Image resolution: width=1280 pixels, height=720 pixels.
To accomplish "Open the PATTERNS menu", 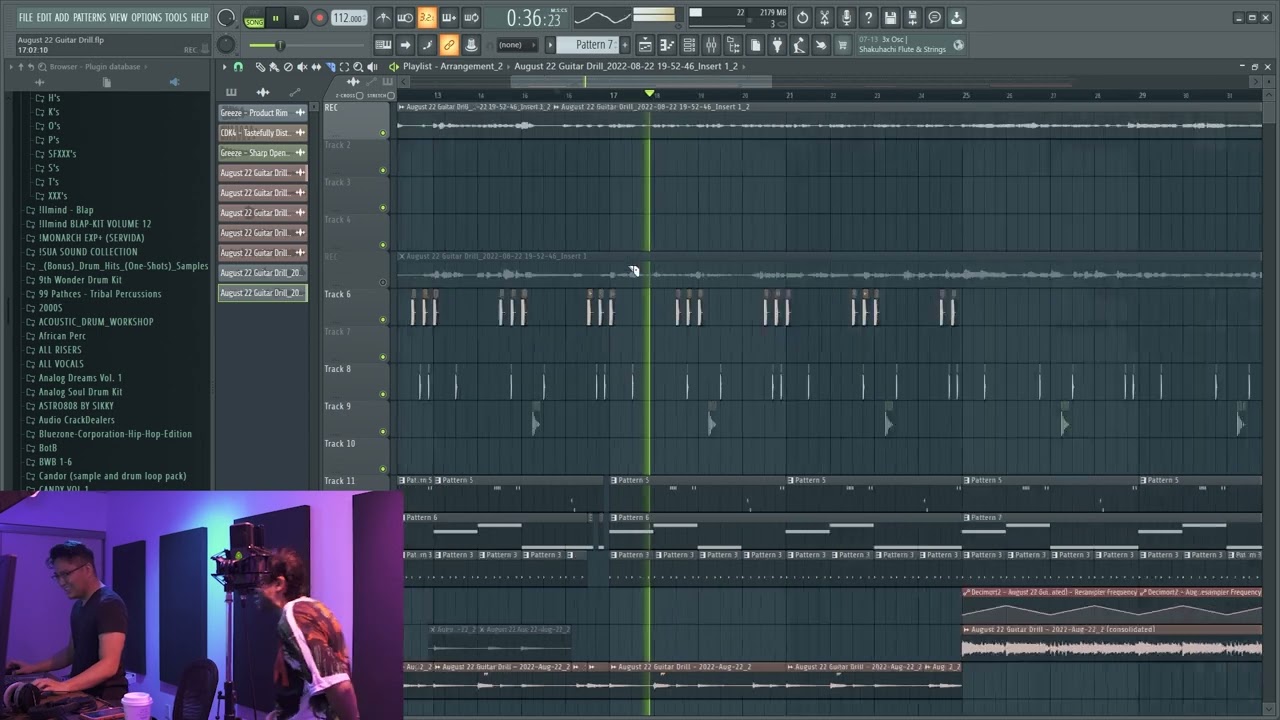I will pos(89,18).
